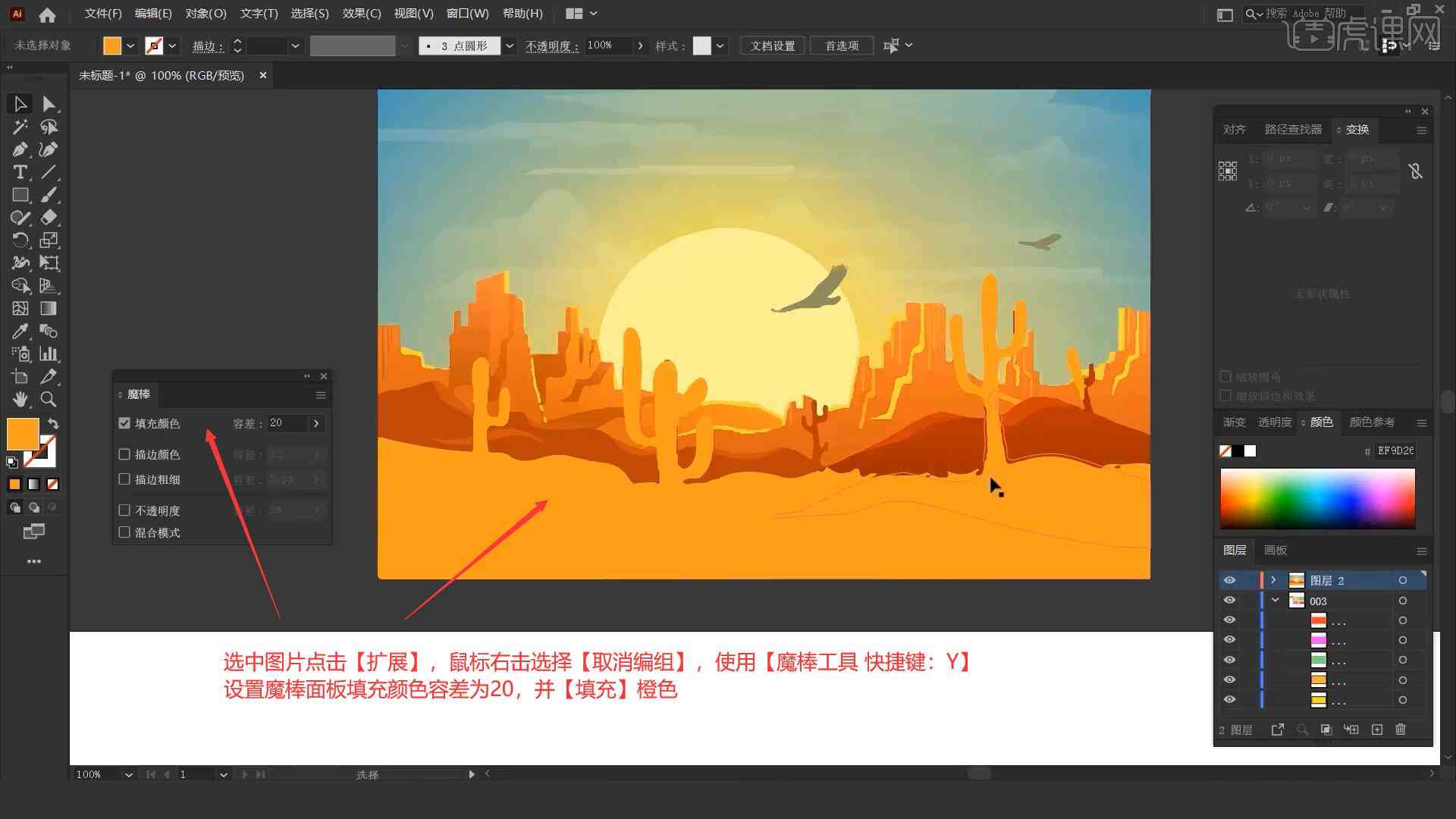Toggle 描边颜色 option in Magic Wand

tap(126, 454)
